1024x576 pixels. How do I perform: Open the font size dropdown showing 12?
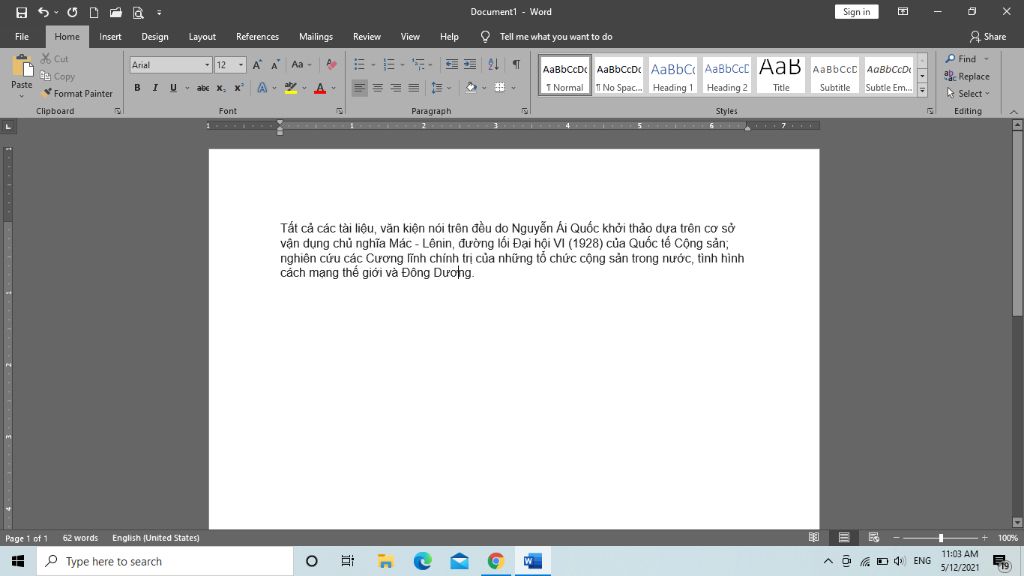[240, 65]
